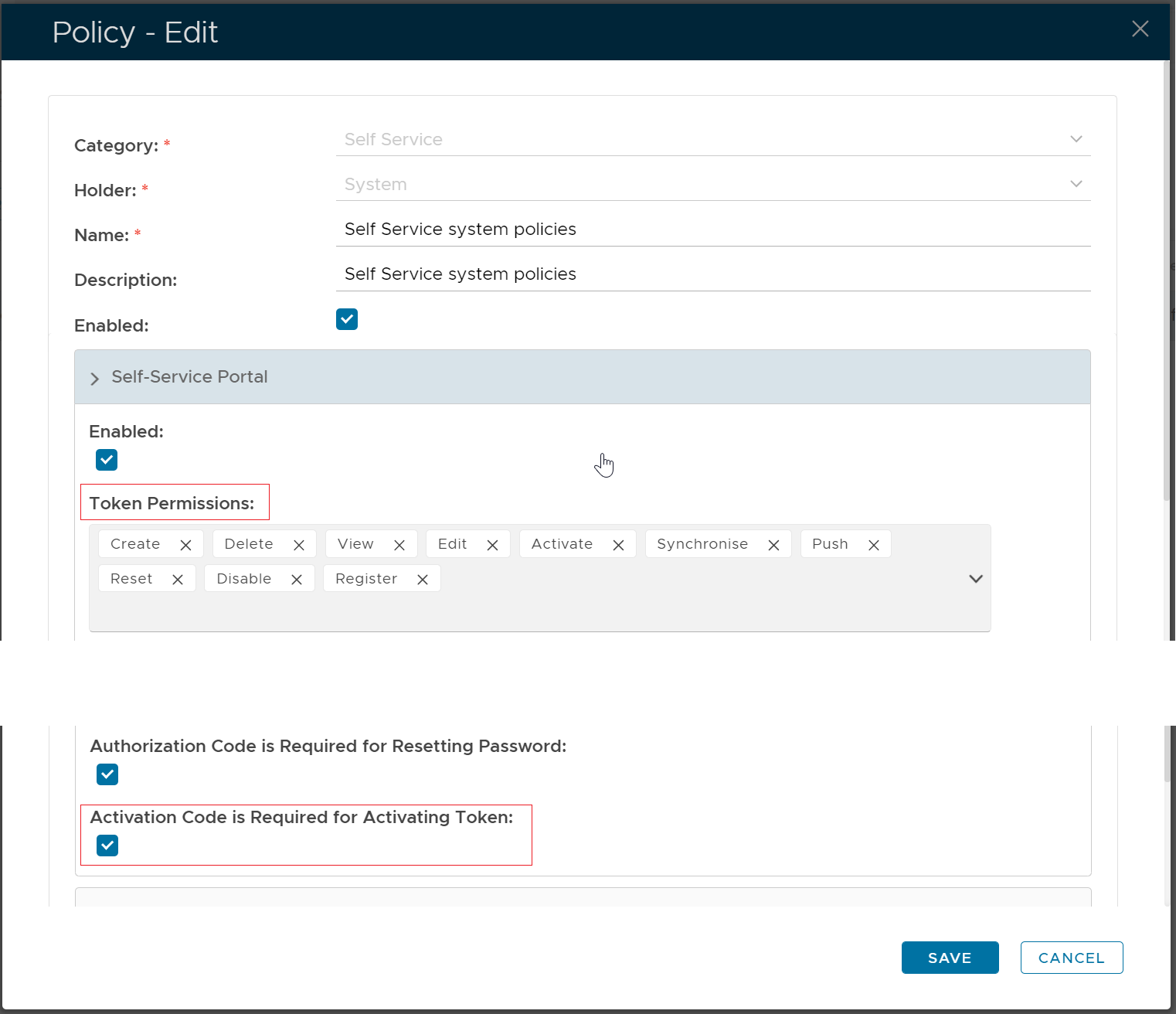Remove the Disable permission tag
Image resolution: width=1176 pixels, height=1014 pixels.
[x=297, y=580]
